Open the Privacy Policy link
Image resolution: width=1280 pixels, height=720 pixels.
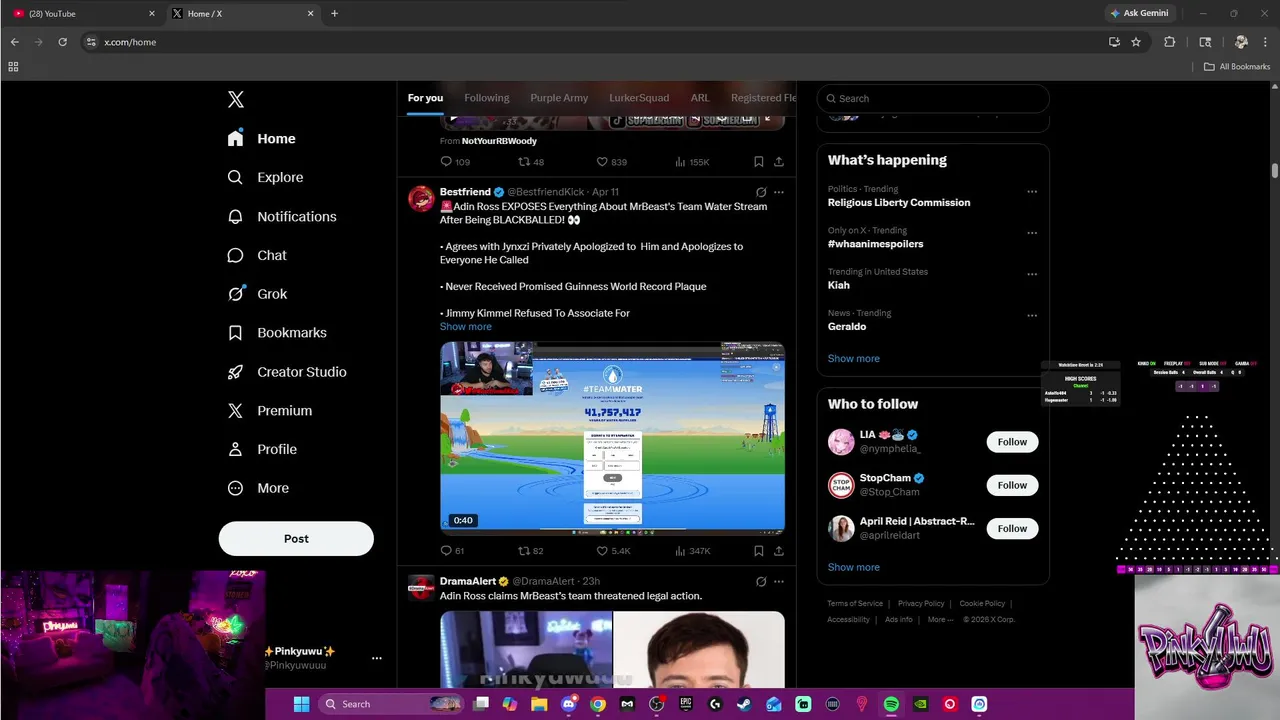click(921, 604)
